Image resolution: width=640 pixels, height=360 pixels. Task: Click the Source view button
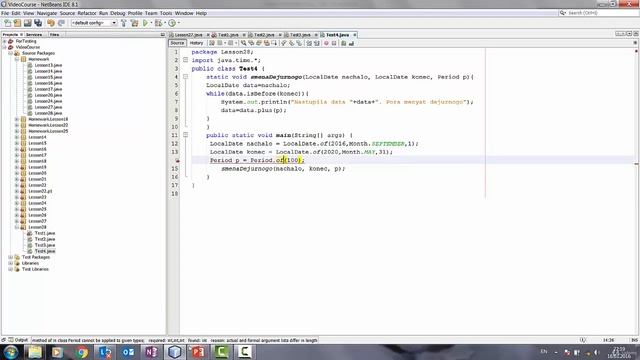177,43
